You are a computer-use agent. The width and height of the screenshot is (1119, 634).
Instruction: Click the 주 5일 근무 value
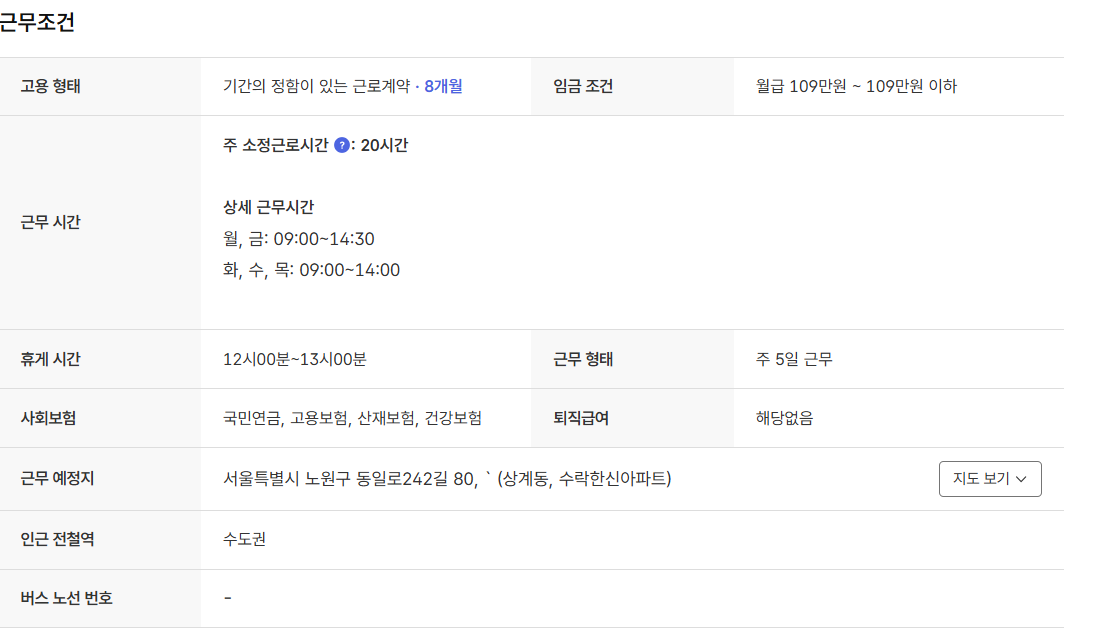pos(794,359)
